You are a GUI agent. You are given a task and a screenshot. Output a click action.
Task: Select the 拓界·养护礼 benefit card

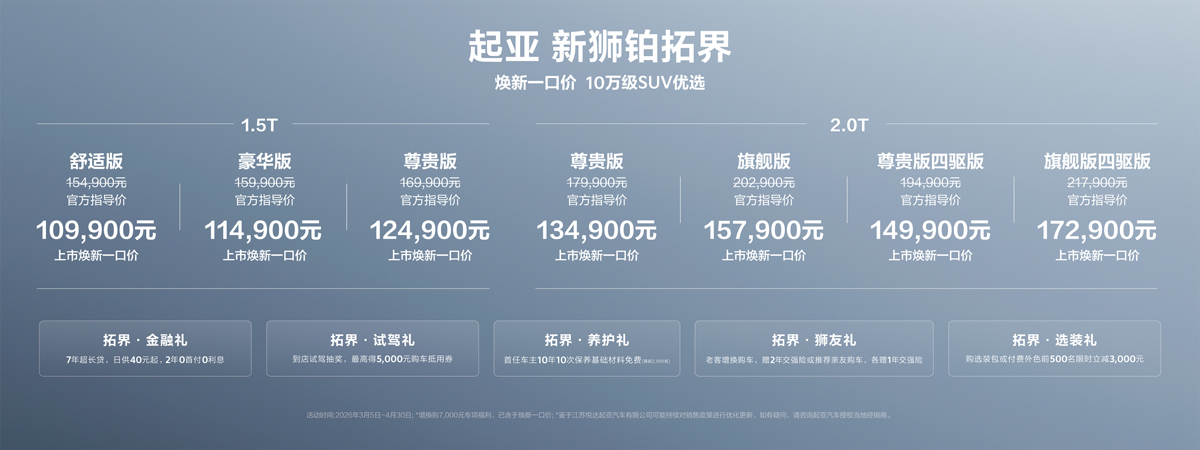coord(587,348)
